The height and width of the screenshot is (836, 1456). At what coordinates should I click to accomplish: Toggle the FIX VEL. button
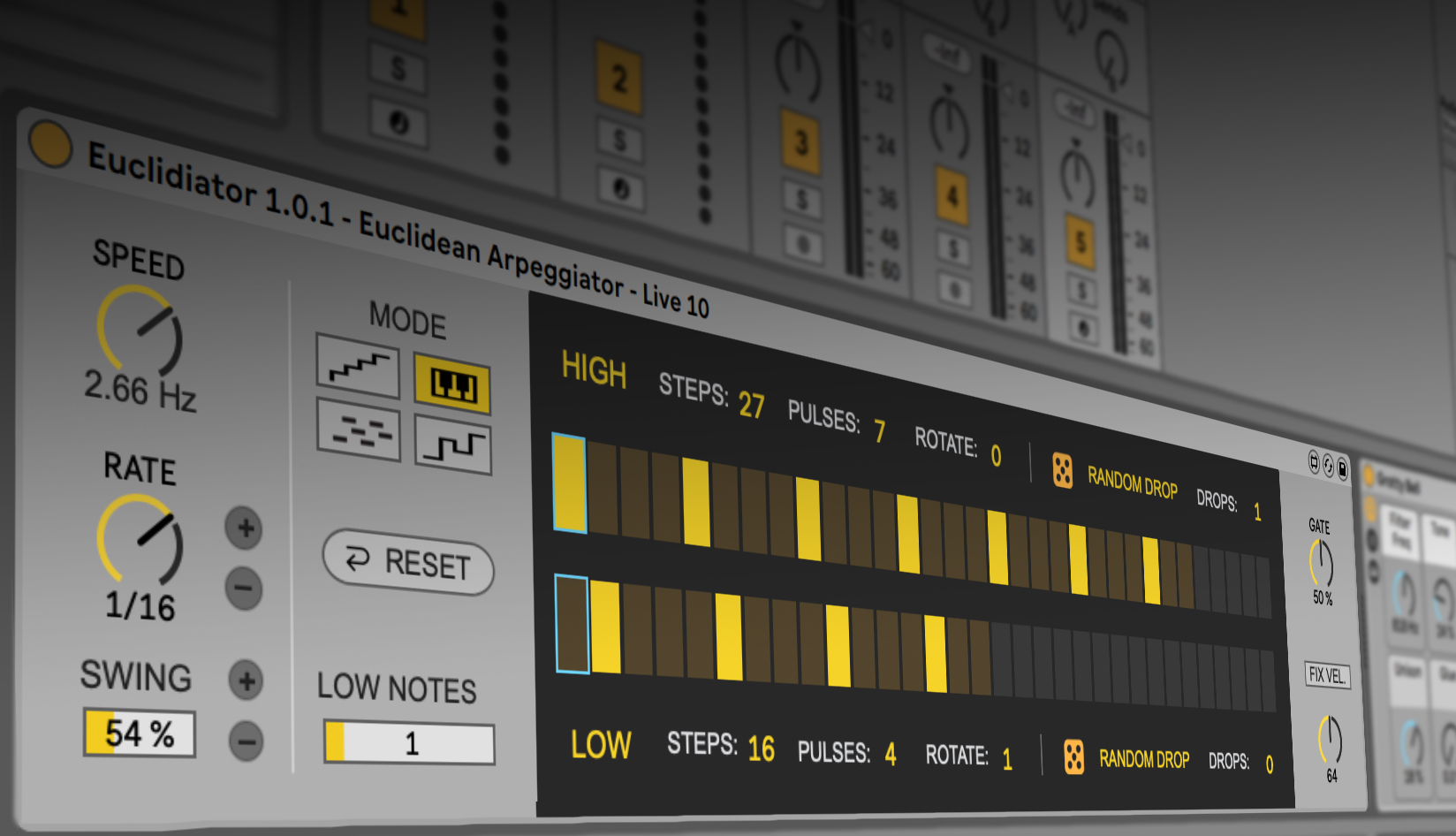1327,675
